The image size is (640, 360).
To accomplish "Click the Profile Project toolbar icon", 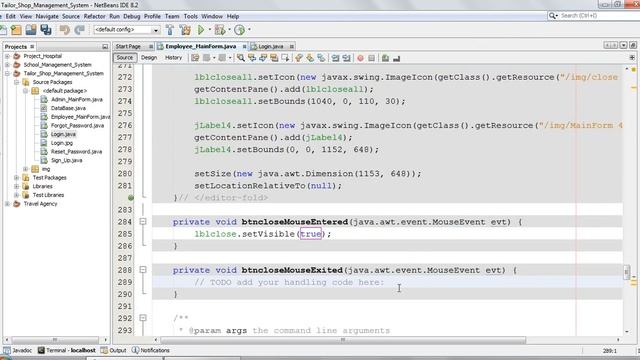I will (x=240, y=30).
